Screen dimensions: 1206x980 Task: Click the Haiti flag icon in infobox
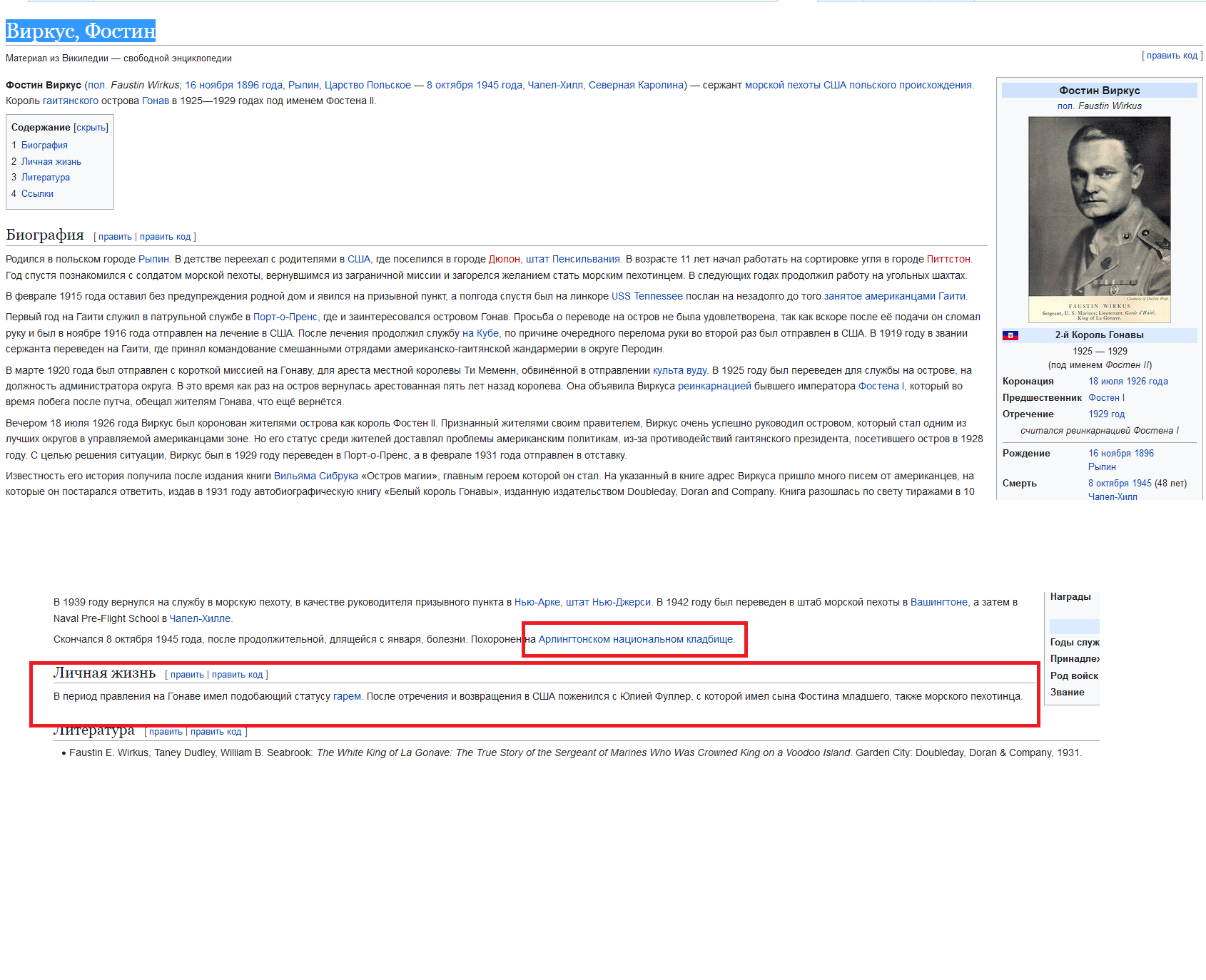tap(1010, 335)
